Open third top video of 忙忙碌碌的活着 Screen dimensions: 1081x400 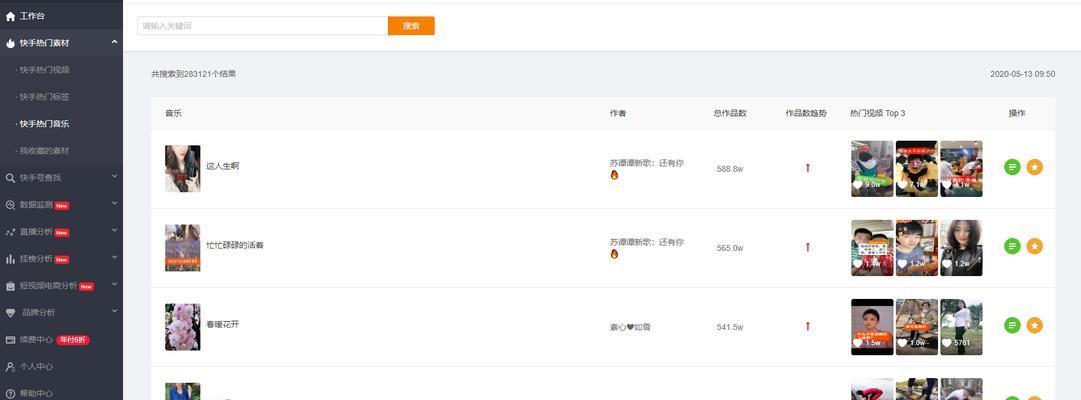[x=961, y=248]
